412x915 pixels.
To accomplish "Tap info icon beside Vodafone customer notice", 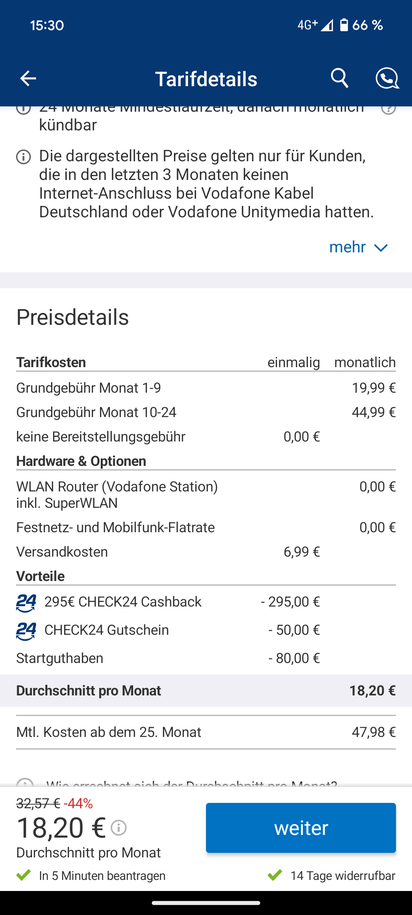I will point(23,157).
